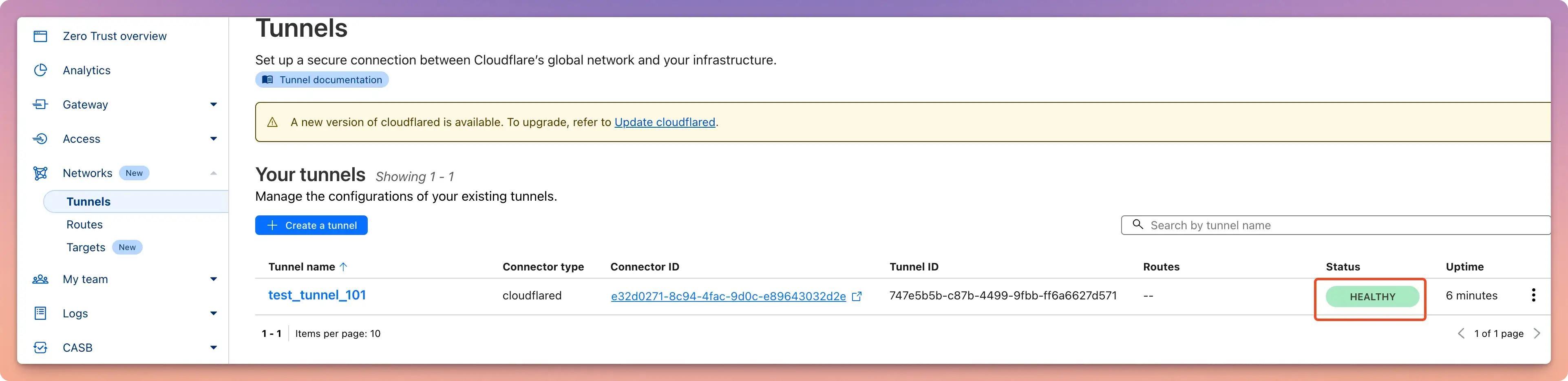The height and width of the screenshot is (381, 1568).
Task: Click the Analytics pie chart icon
Action: [x=40, y=70]
